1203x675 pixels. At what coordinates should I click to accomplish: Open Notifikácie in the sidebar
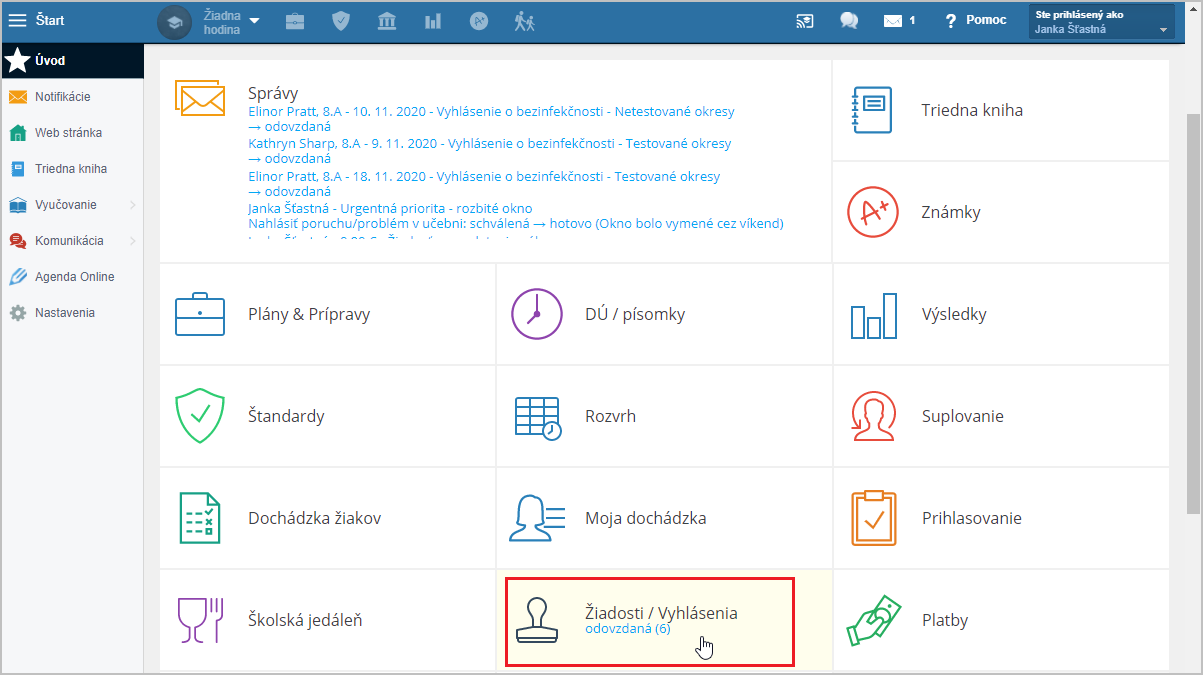[72, 97]
